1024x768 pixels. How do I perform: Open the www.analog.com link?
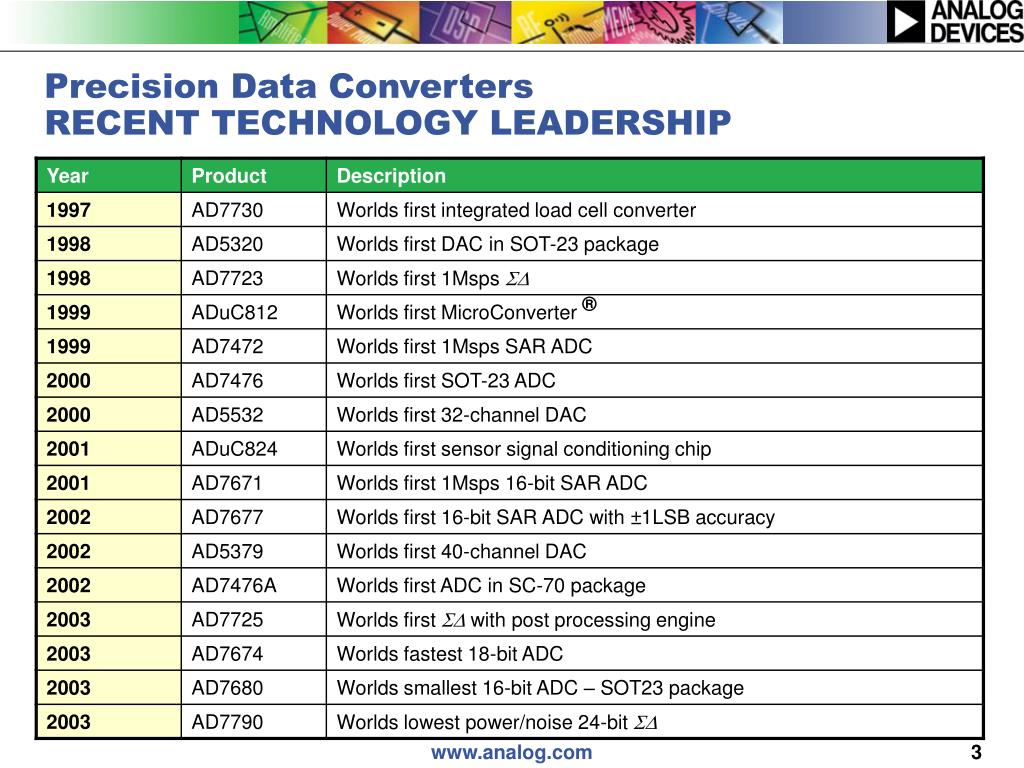coord(511,752)
